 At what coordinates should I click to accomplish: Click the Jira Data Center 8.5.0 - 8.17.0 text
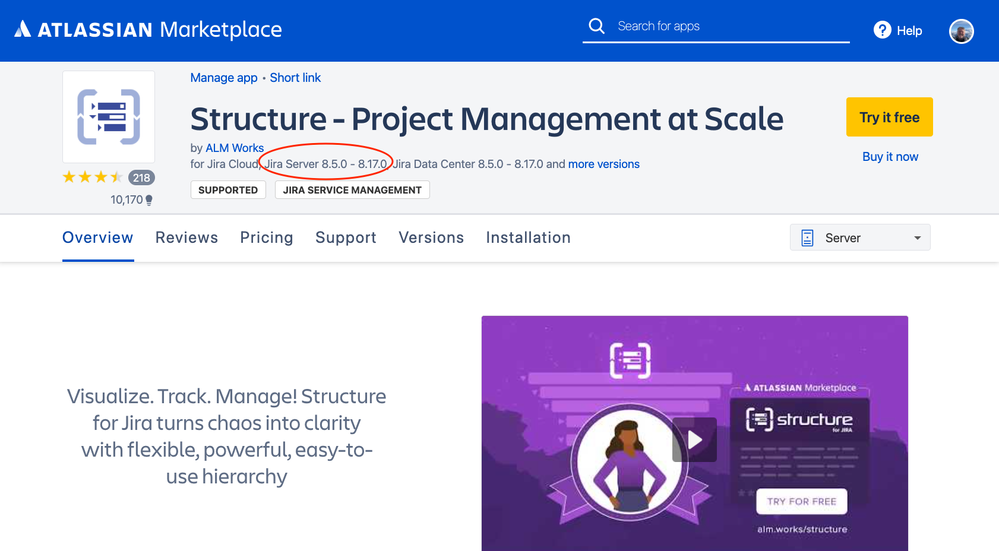[468, 164]
